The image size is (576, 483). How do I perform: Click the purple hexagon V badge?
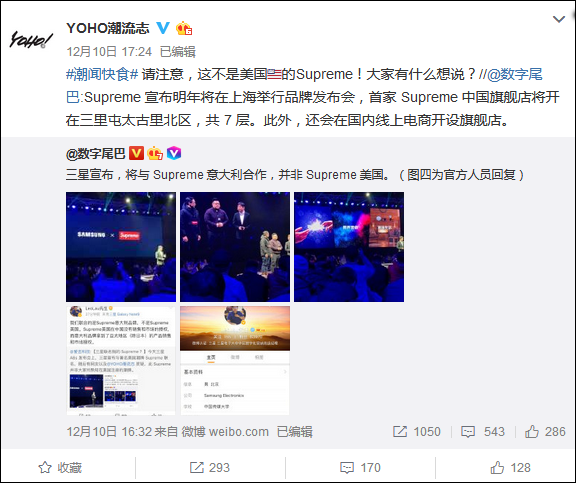coord(174,153)
